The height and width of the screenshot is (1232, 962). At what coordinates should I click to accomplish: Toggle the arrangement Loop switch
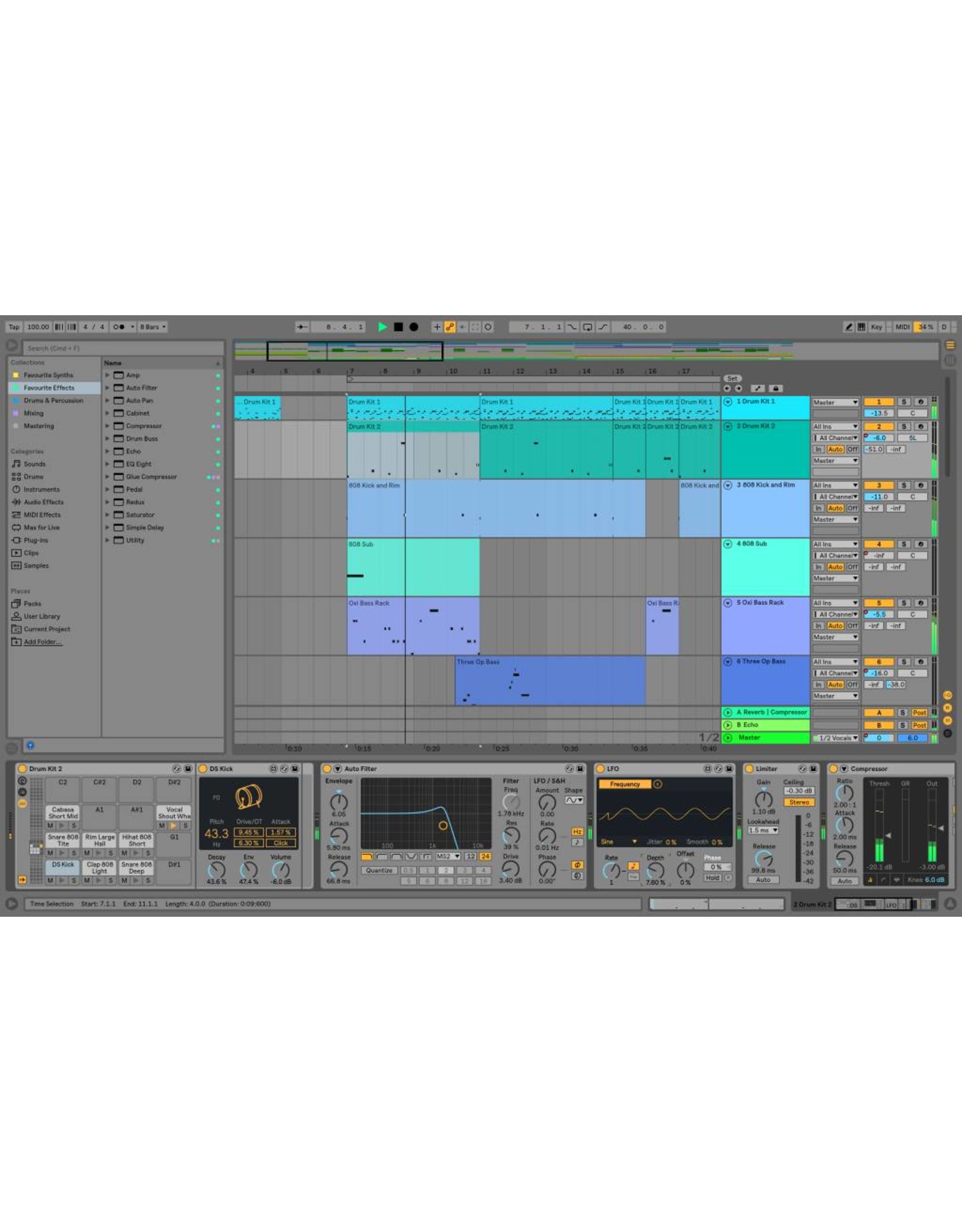[587, 327]
